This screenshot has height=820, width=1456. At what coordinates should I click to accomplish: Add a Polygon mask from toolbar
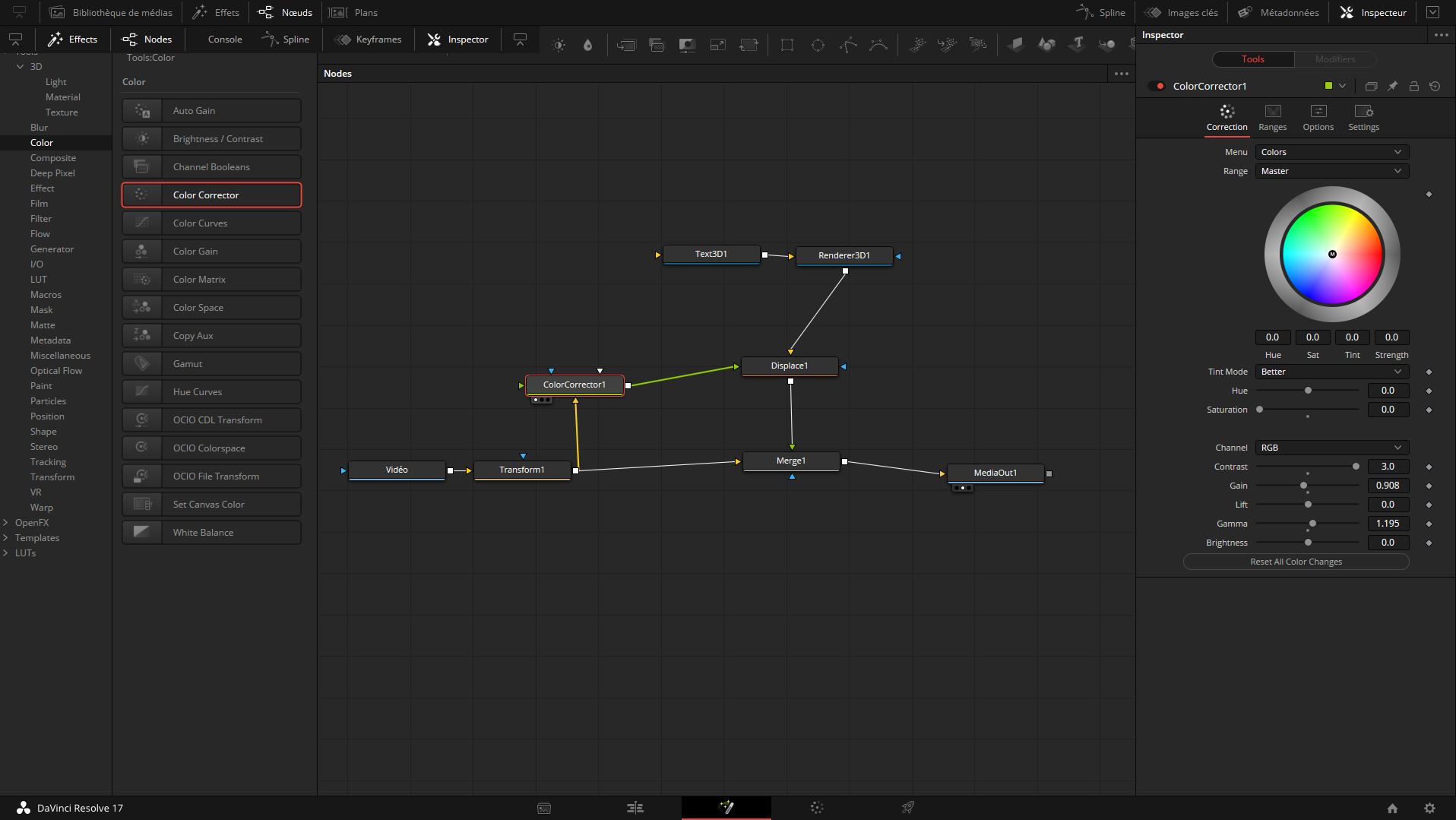pyautogui.click(x=848, y=45)
